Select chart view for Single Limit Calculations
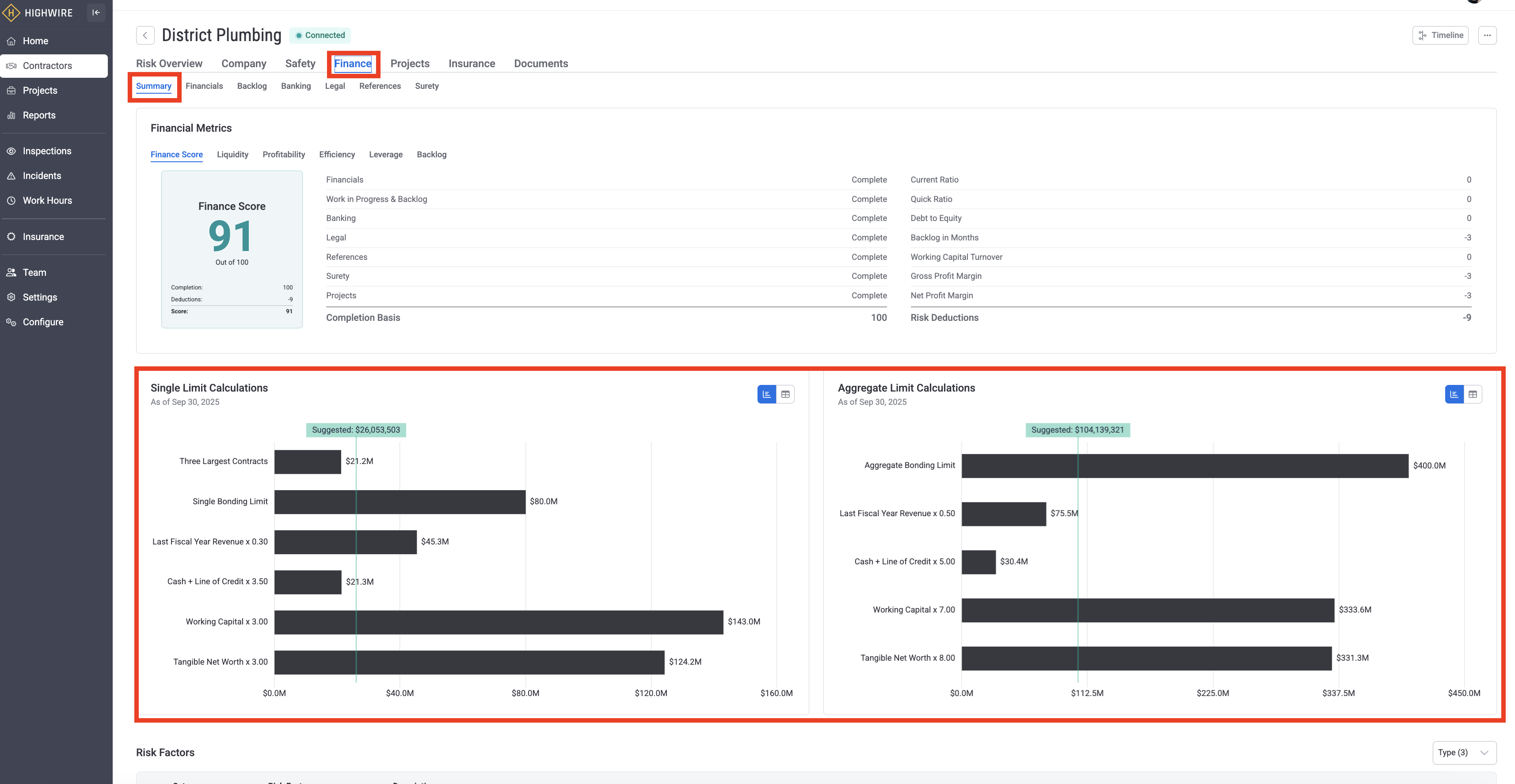This screenshot has height=784, width=1515. [766, 395]
